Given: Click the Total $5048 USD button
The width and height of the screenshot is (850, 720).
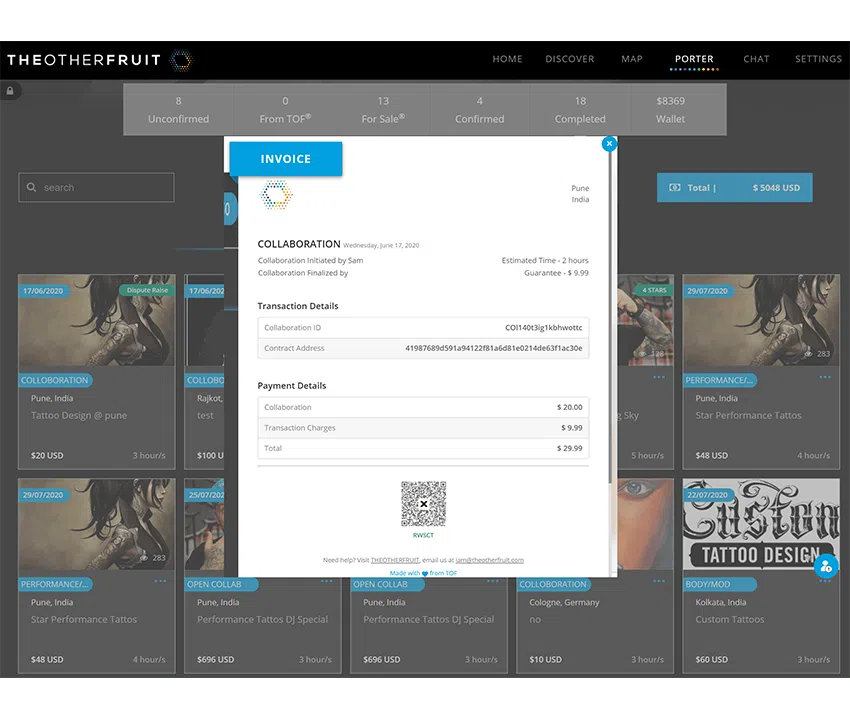Looking at the screenshot, I should point(735,188).
